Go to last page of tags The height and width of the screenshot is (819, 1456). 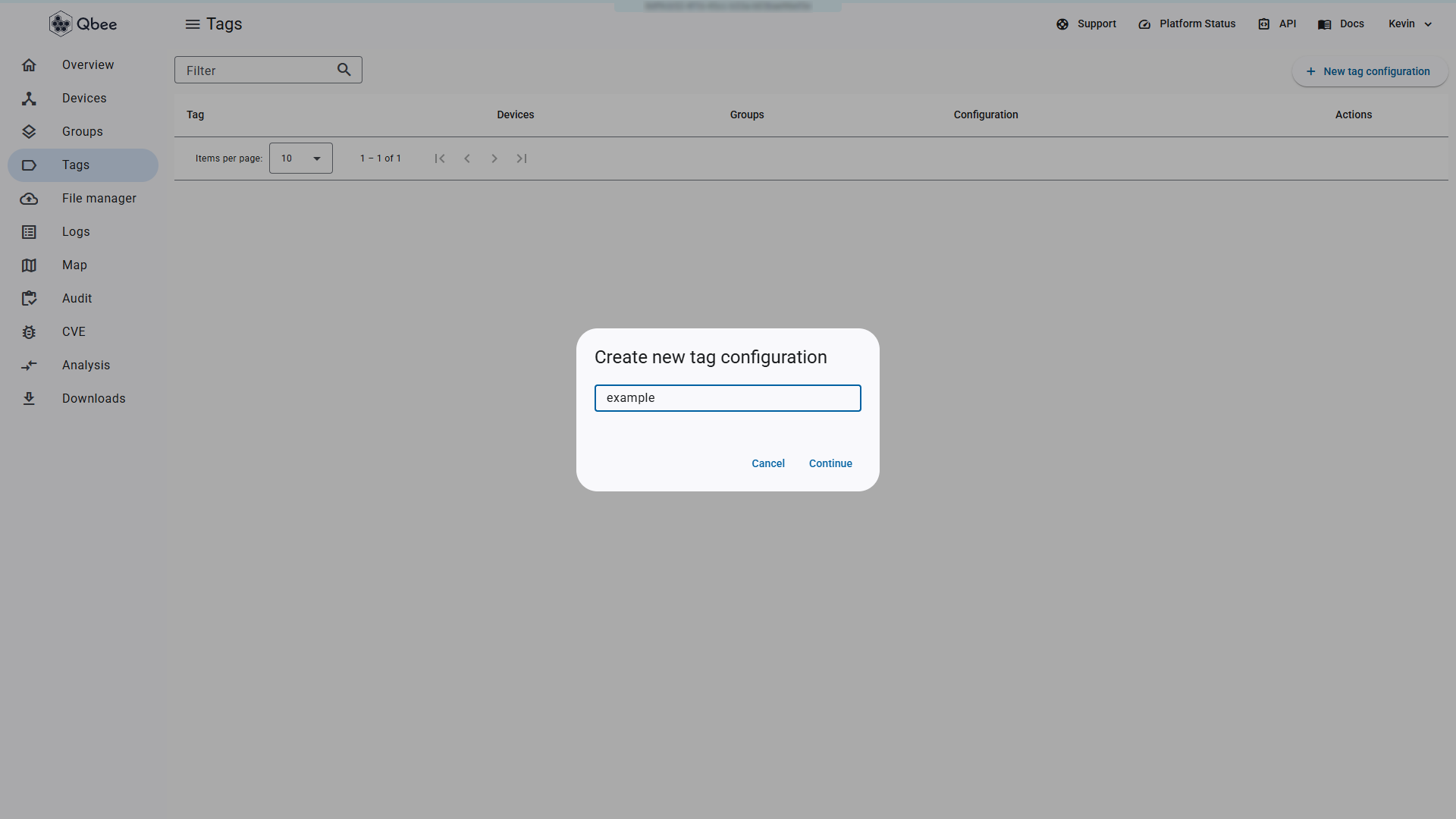(x=522, y=158)
